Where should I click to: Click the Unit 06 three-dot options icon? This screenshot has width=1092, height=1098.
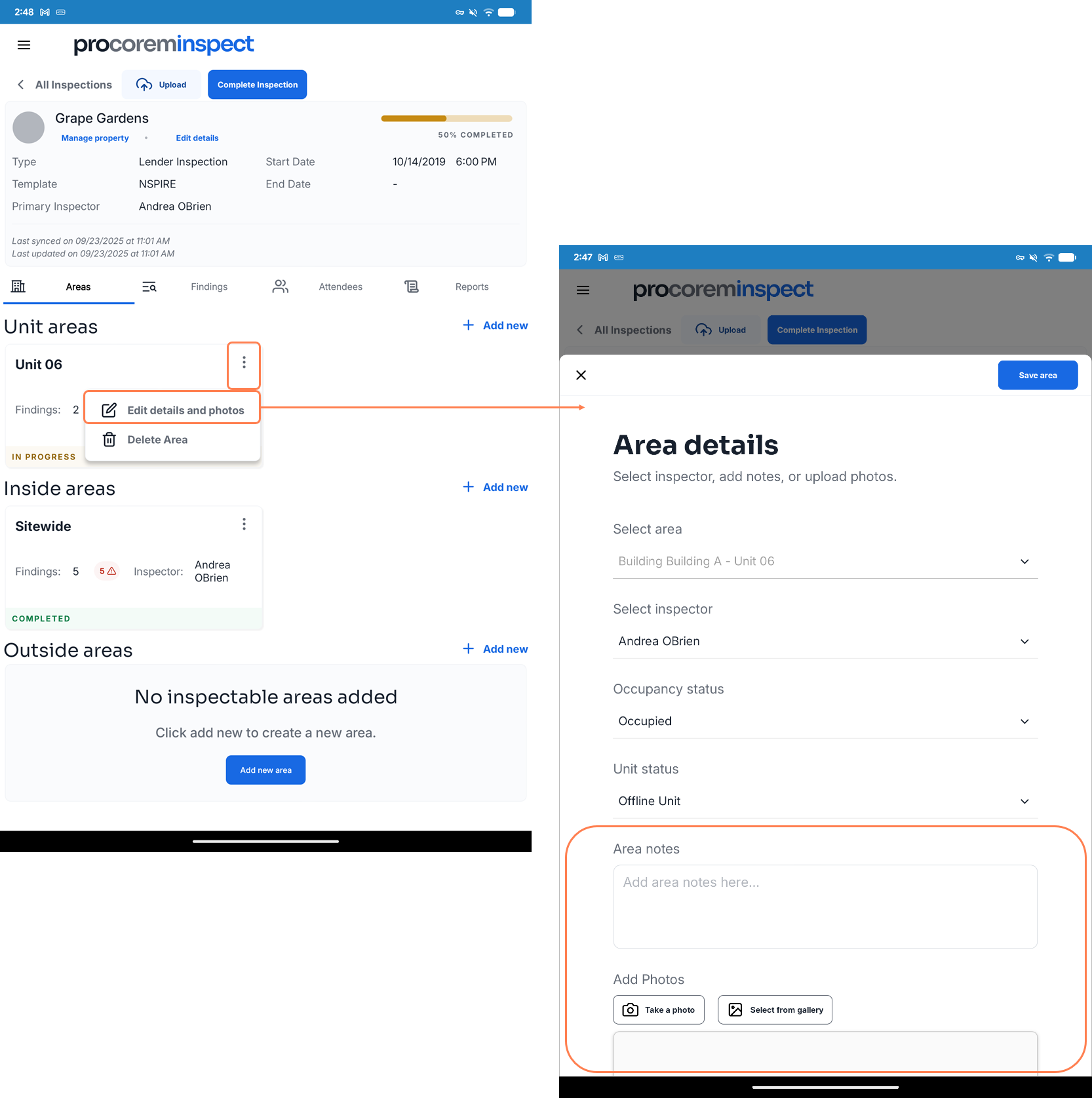(244, 363)
